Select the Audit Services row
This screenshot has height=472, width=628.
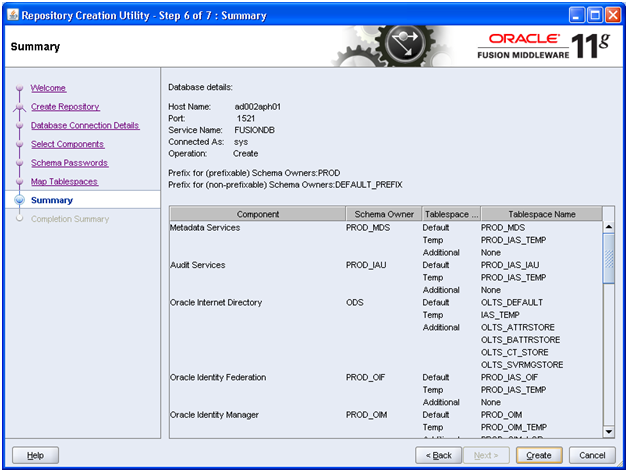386,265
